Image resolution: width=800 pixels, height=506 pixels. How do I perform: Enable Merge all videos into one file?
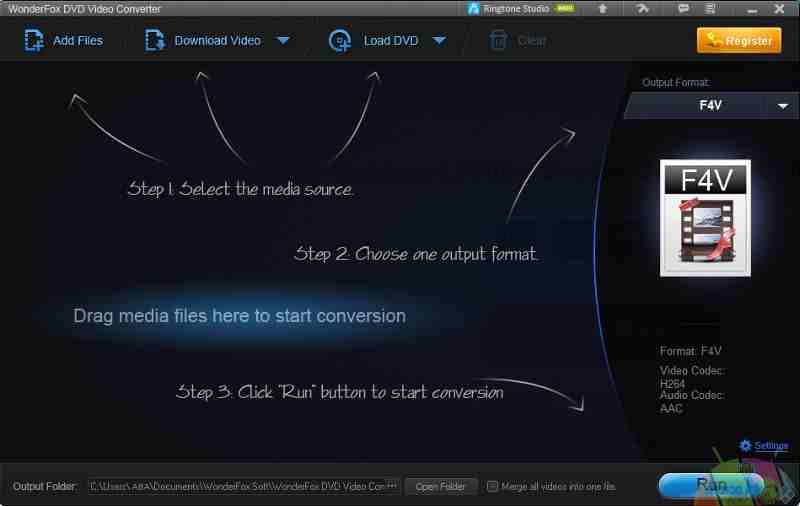(492, 487)
